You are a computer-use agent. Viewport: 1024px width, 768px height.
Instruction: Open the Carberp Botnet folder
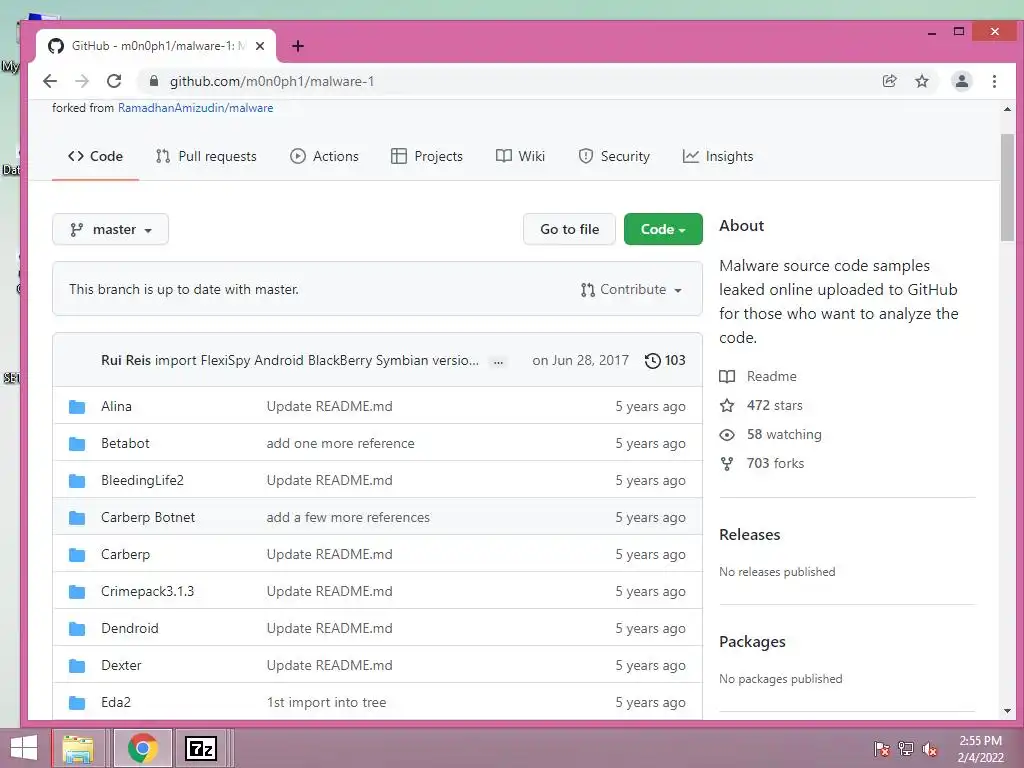148,517
